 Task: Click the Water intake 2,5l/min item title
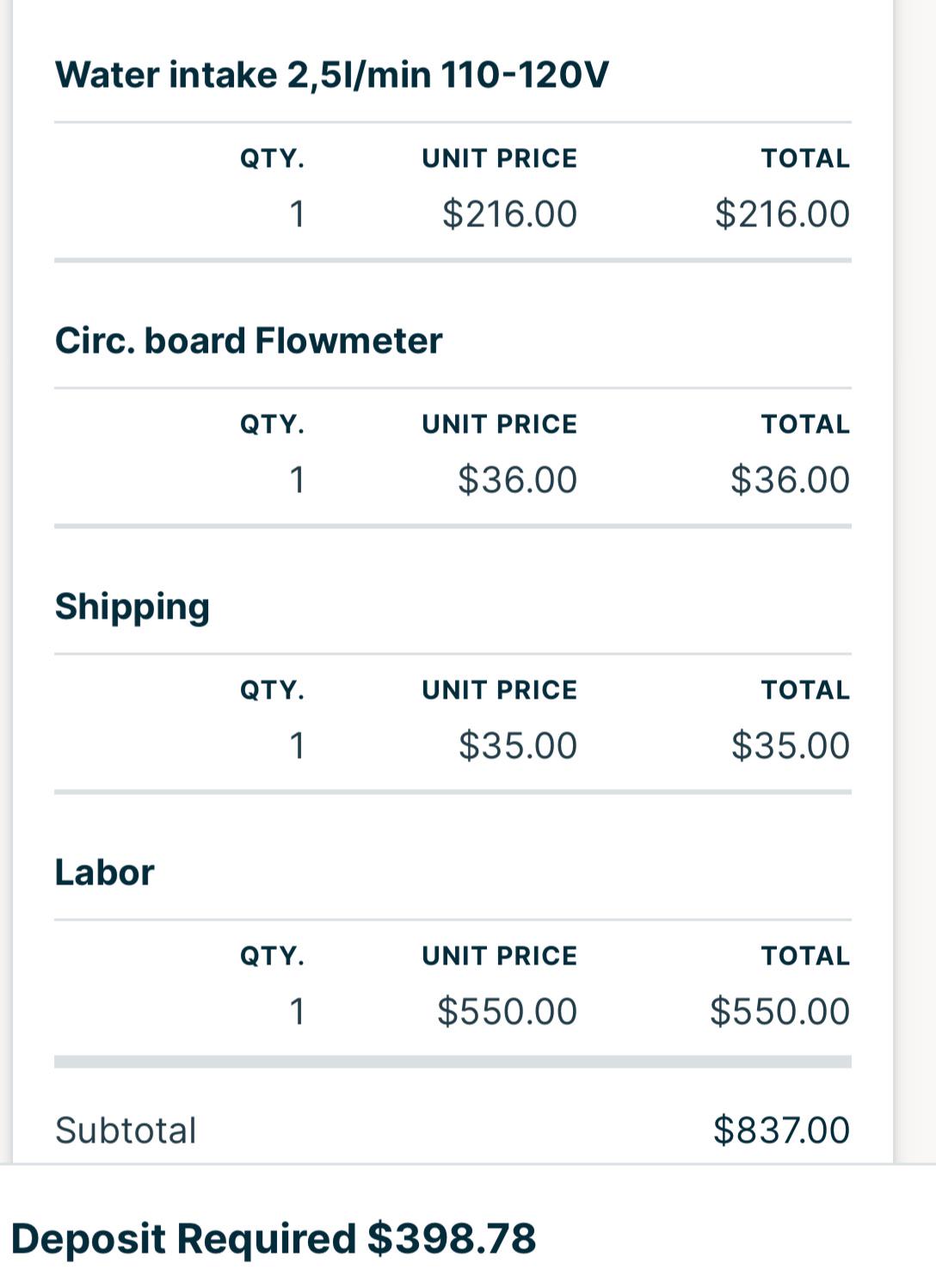[331, 75]
